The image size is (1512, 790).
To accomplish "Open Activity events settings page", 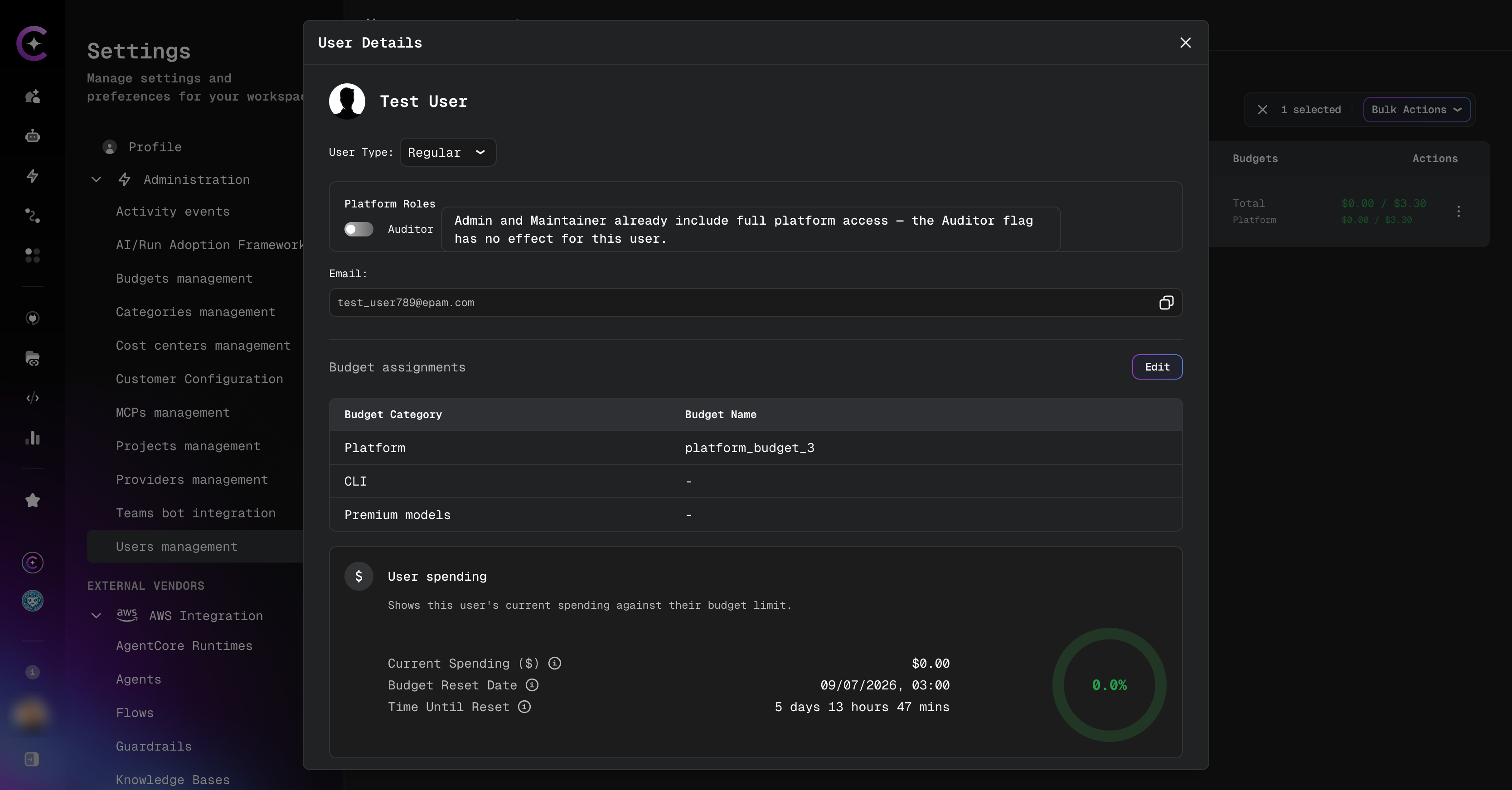I will click(x=173, y=212).
